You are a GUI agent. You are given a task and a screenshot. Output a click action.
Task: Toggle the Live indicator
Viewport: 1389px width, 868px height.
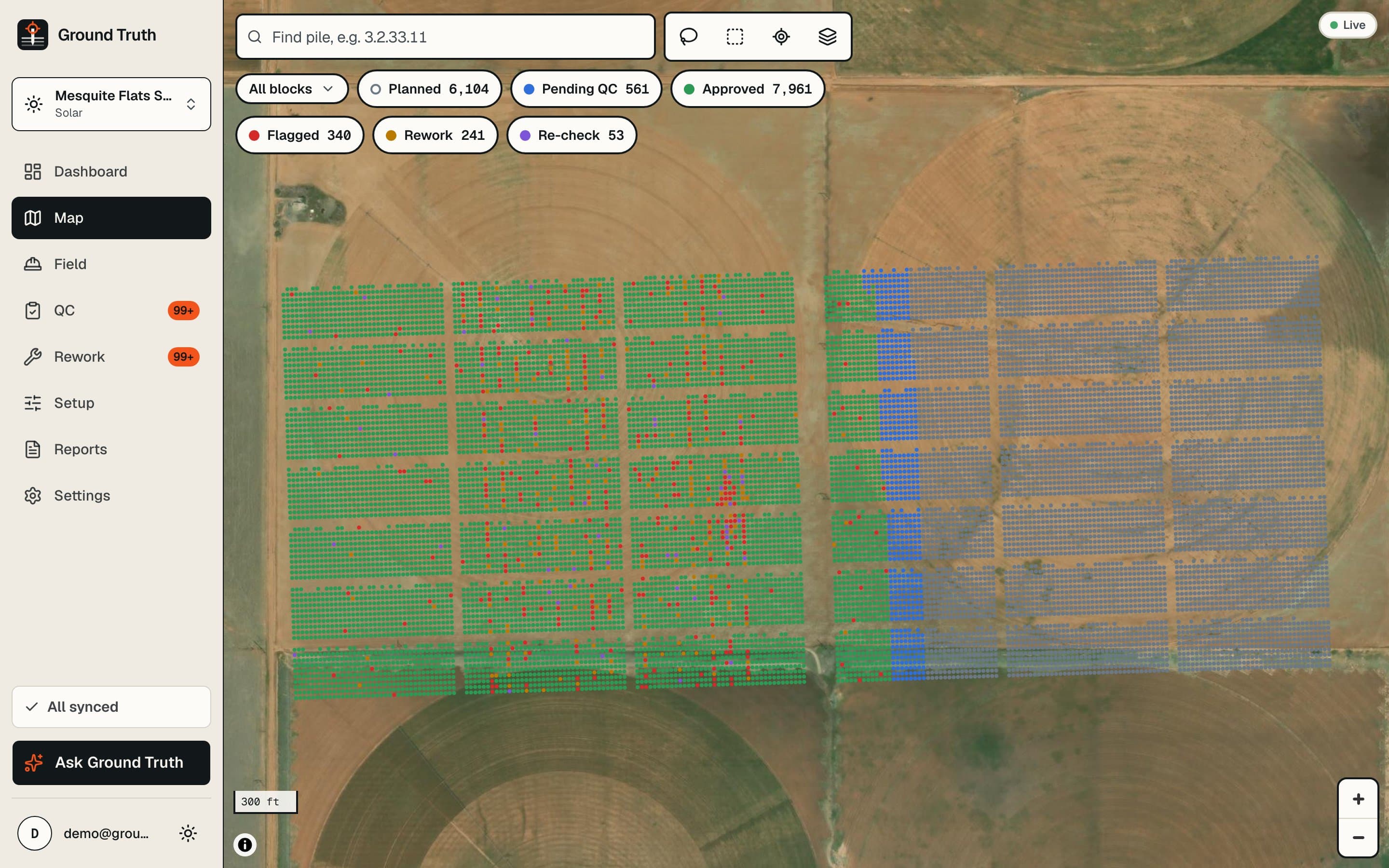(1347, 25)
